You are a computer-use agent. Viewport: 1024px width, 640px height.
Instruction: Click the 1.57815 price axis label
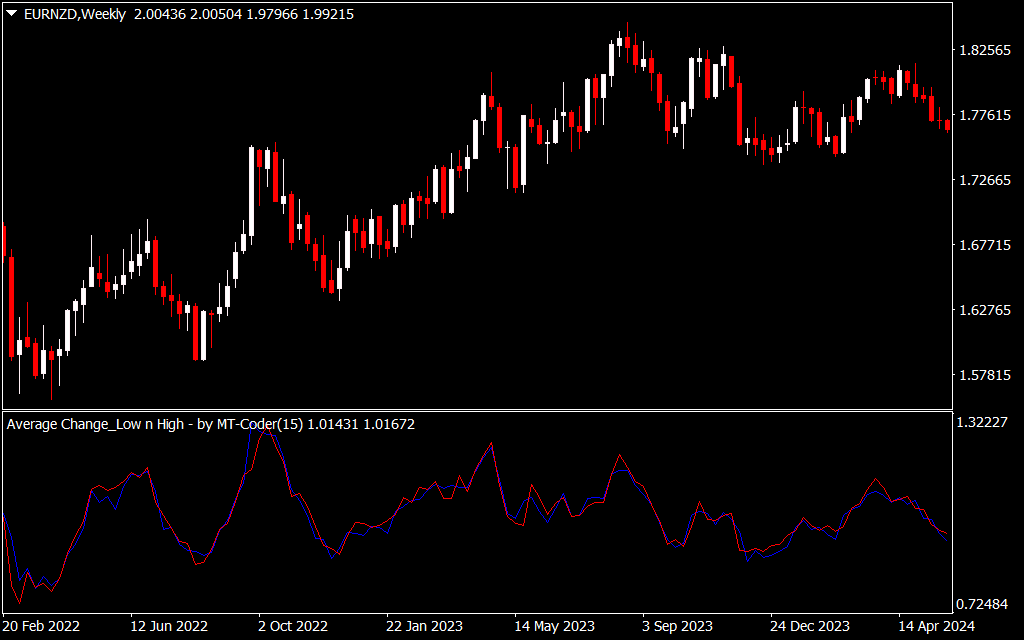pyautogui.click(x=984, y=375)
